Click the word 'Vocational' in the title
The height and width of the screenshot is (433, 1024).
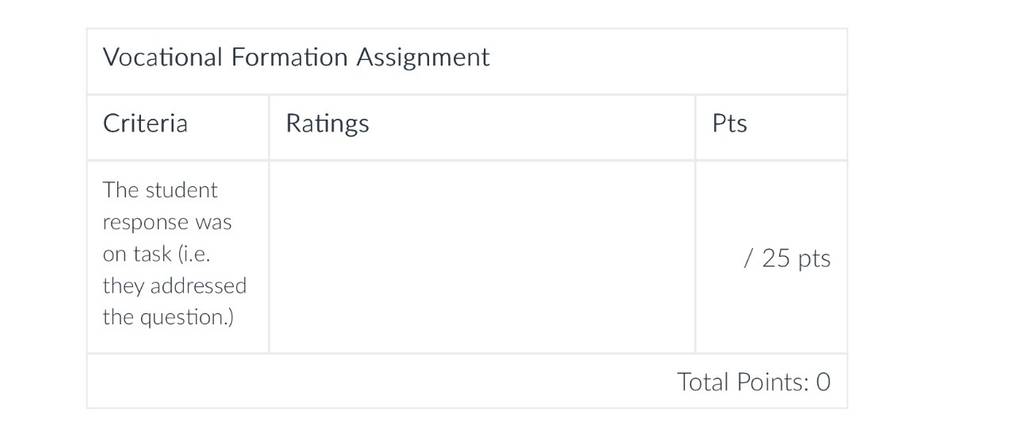(163, 57)
